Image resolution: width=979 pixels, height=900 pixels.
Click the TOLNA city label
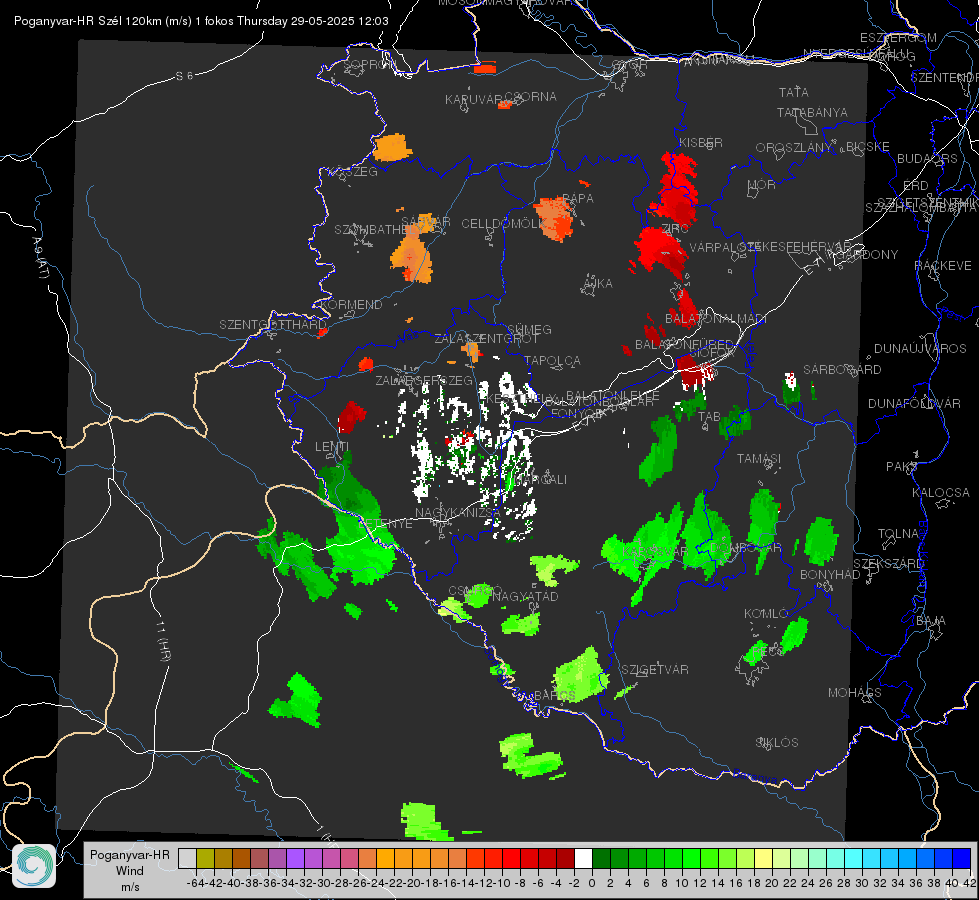coord(899,533)
